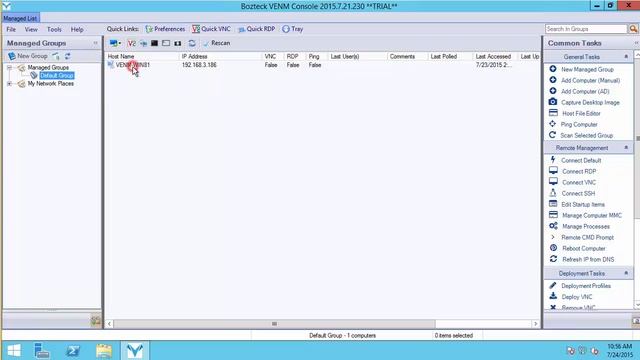Open the View menu

click(x=31, y=29)
